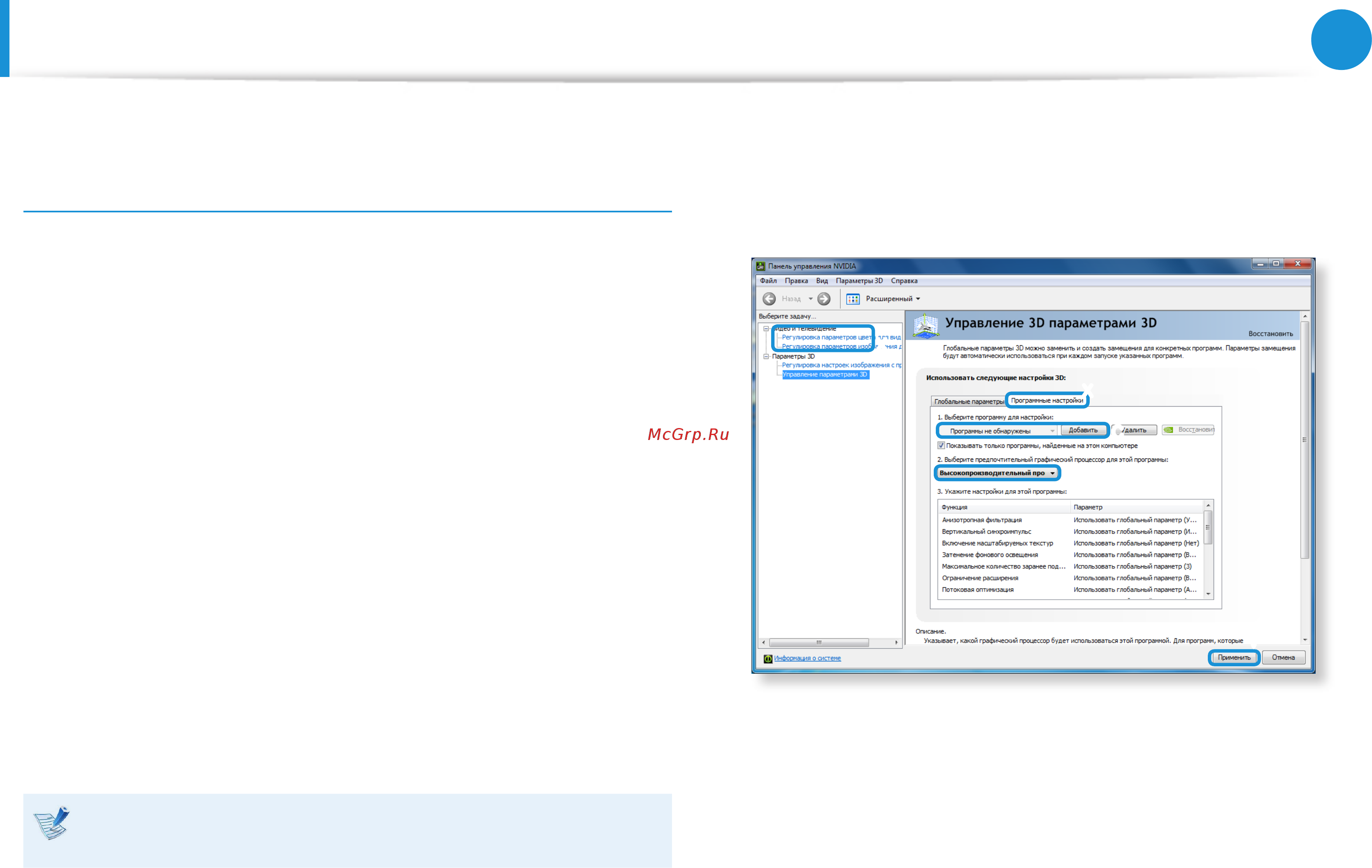Select 'Анизотропная фильтрация' row in settings list

click(1071, 520)
